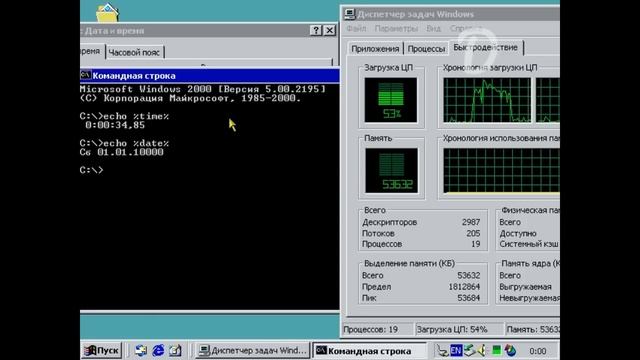The width and height of the screenshot is (640, 360).
Task: Select the Быстродействие tab
Action: (x=485, y=47)
